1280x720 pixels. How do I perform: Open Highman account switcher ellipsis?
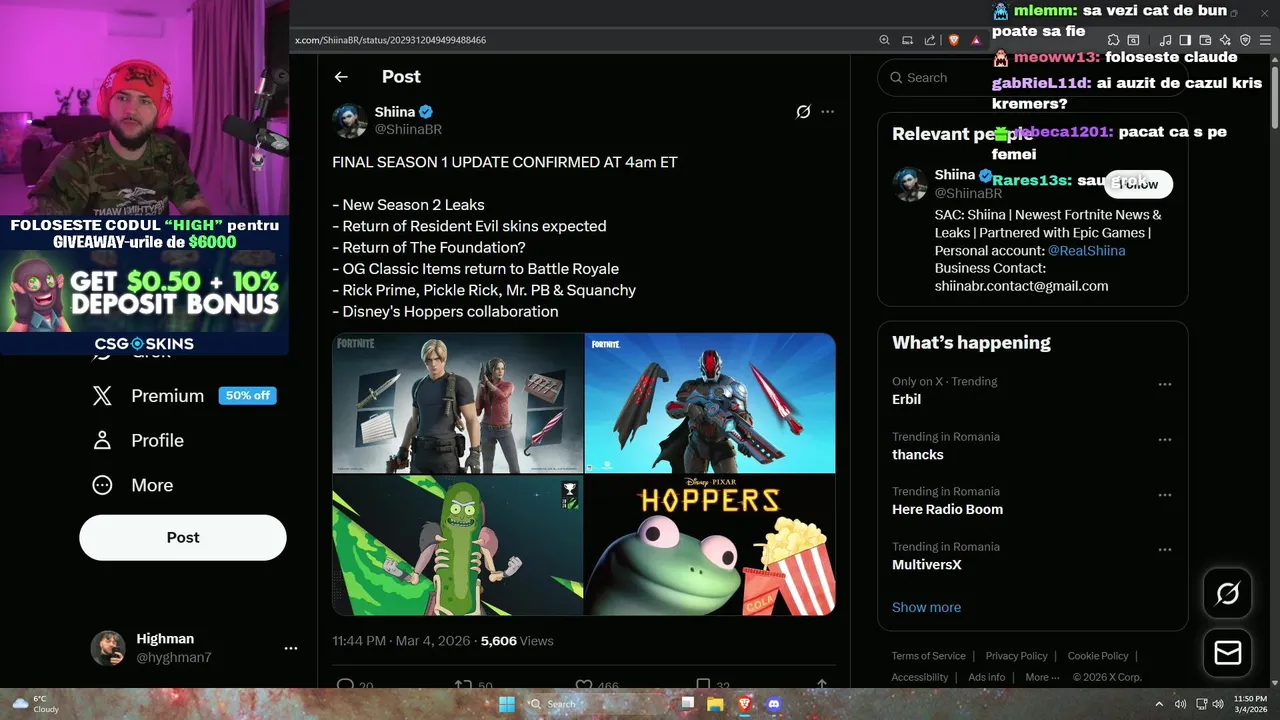pos(291,648)
